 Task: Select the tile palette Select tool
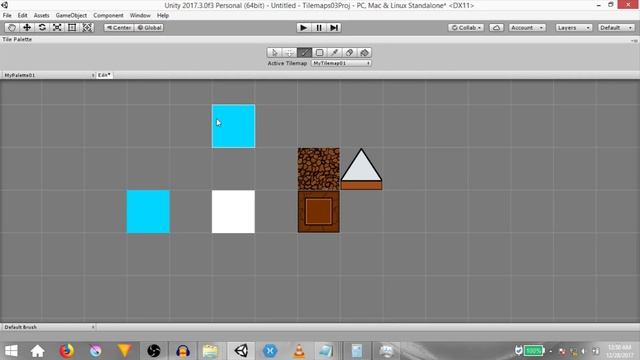tap(274, 53)
